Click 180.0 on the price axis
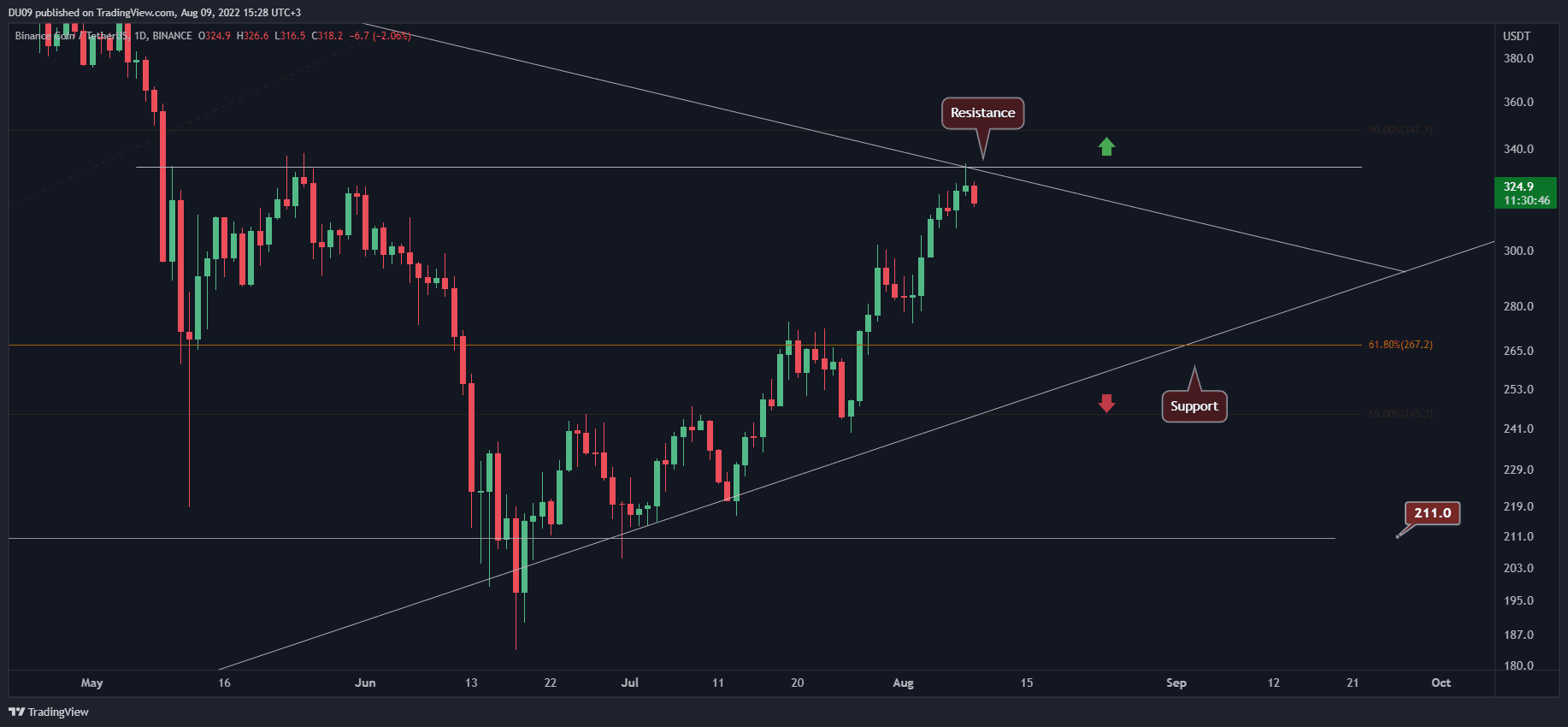Viewport: 1568px width, 727px height. click(1518, 665)
